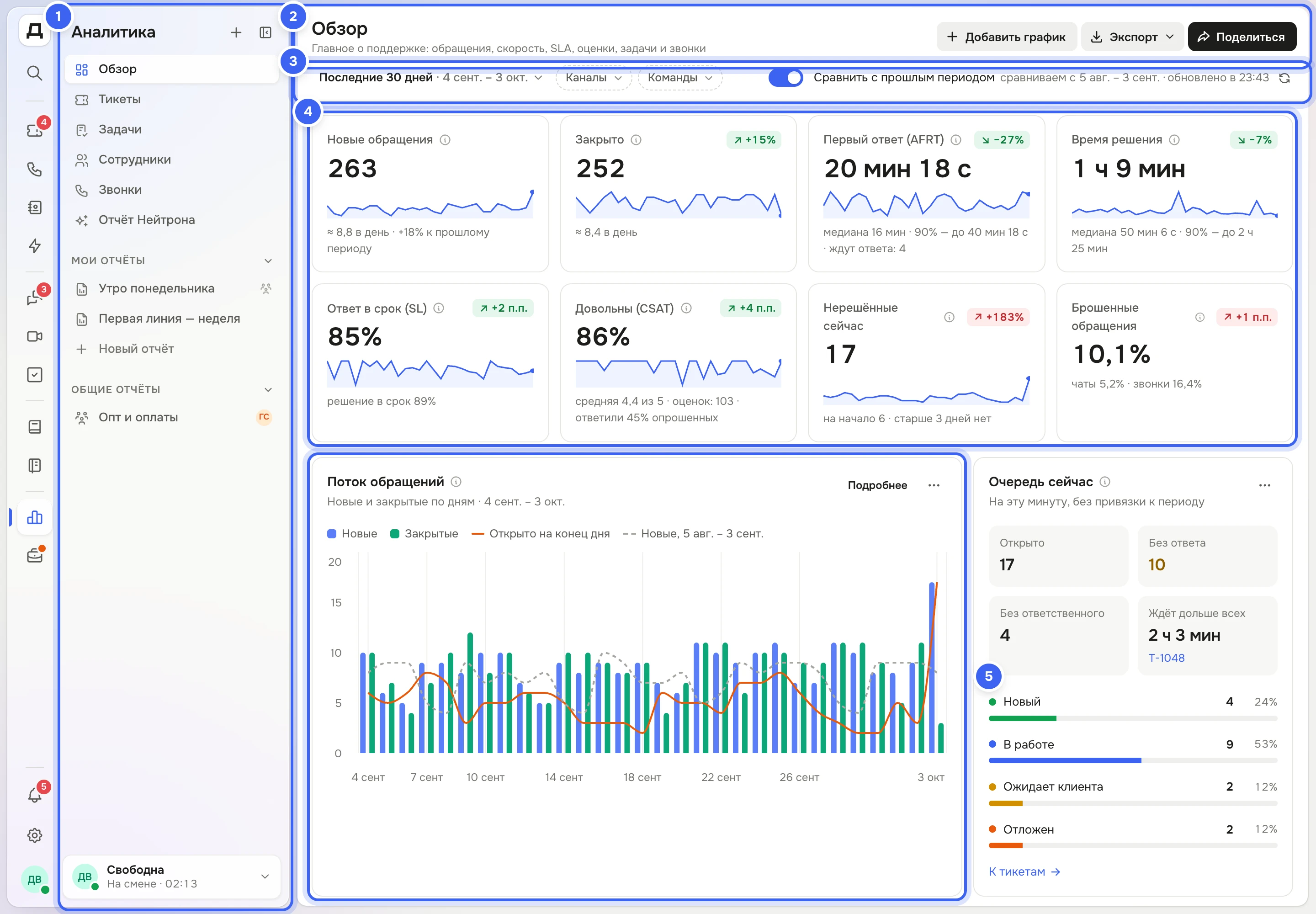1316x914 pixels.
Task: Toggle Открыто на конец дня legend
Action: point(541,534)
